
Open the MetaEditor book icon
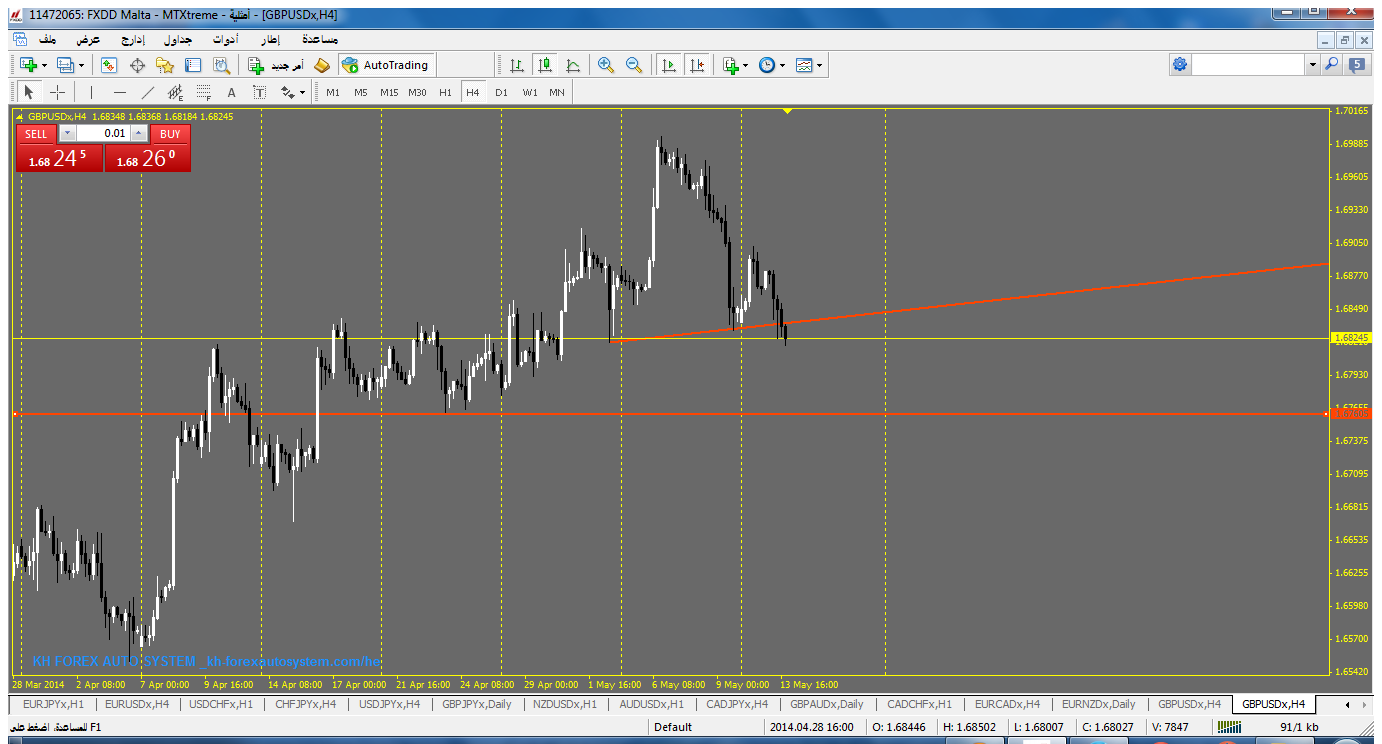(x=321, y=65)
